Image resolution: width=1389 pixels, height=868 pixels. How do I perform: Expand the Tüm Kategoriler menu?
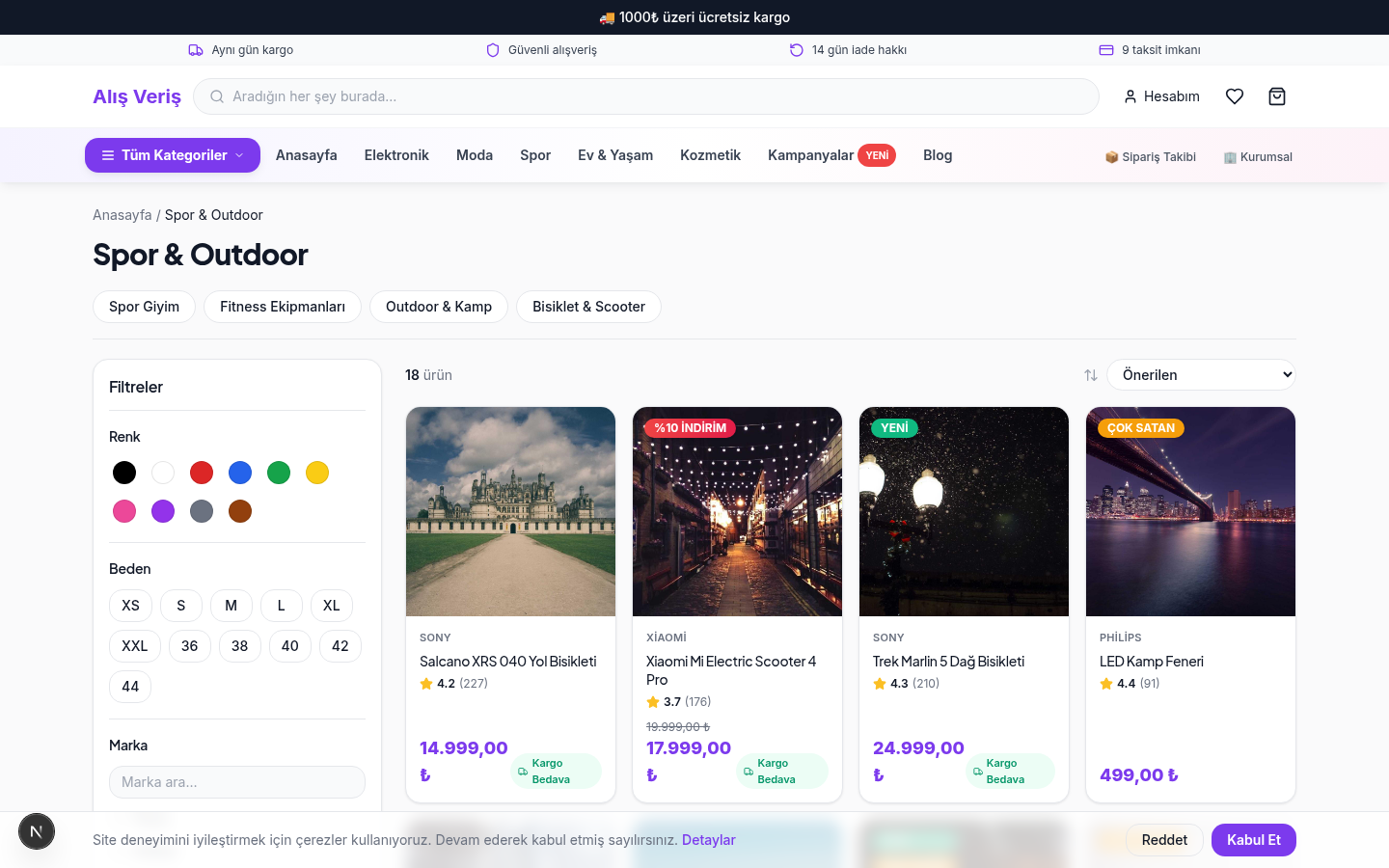tap(173, 155)
